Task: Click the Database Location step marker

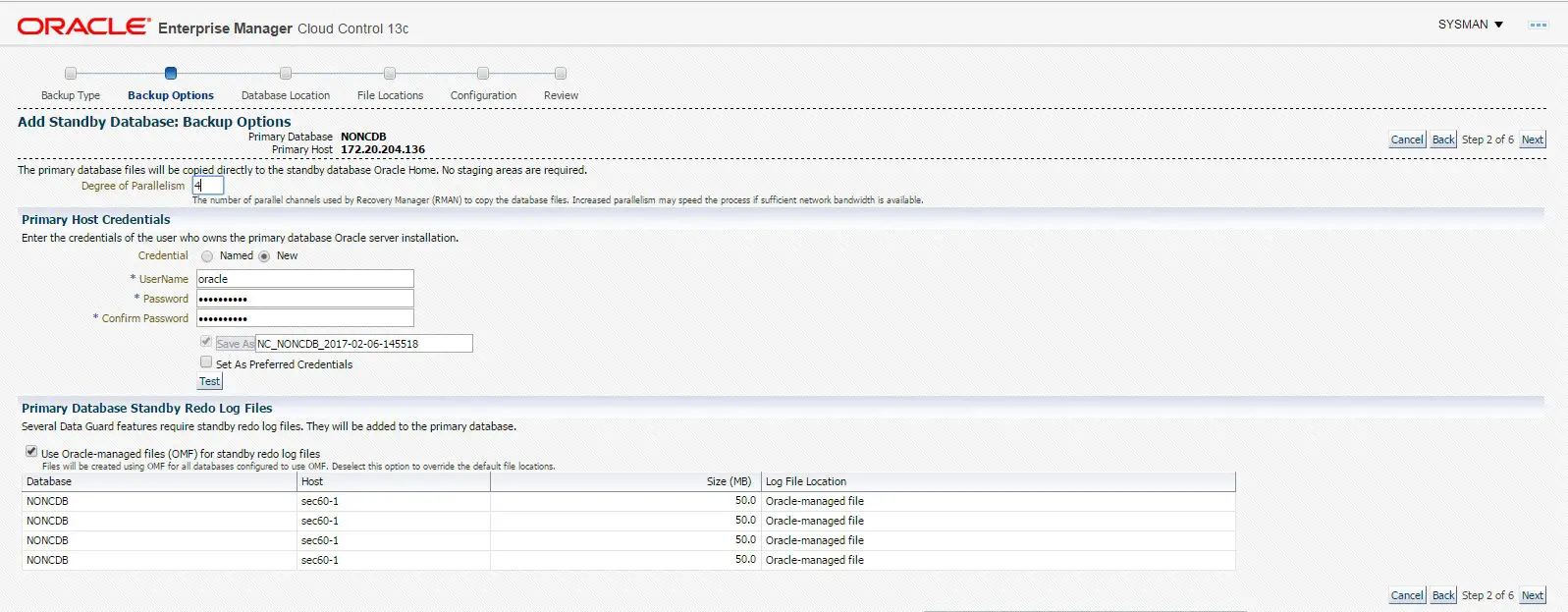Action: point(286,73)
